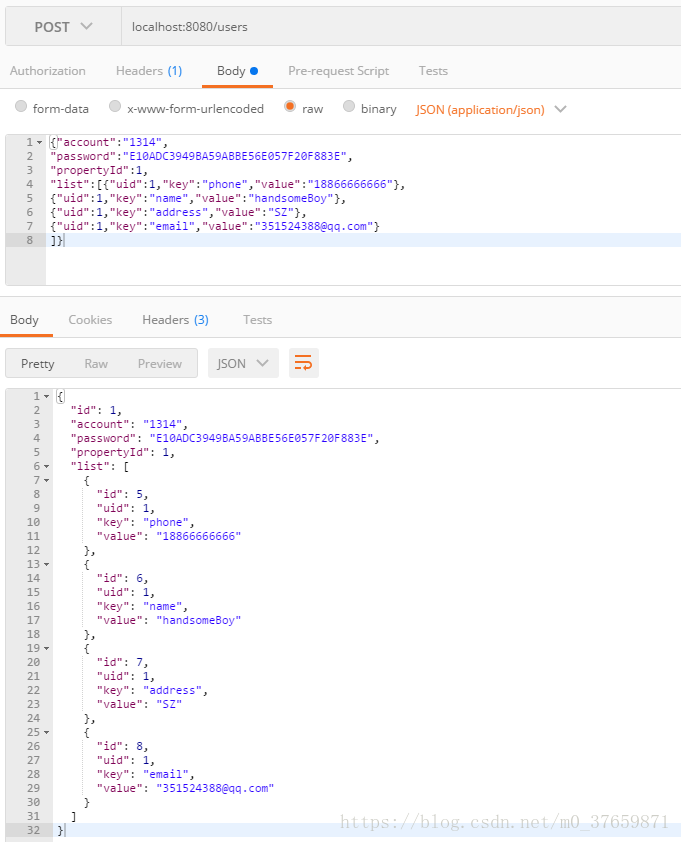681x842 pixels.
Task: Click the response "account": "1314" line
Action: (129, 424)
